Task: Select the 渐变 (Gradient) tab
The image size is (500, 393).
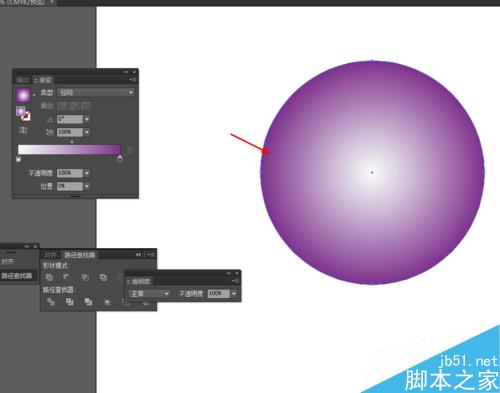Action: (44, 80)
